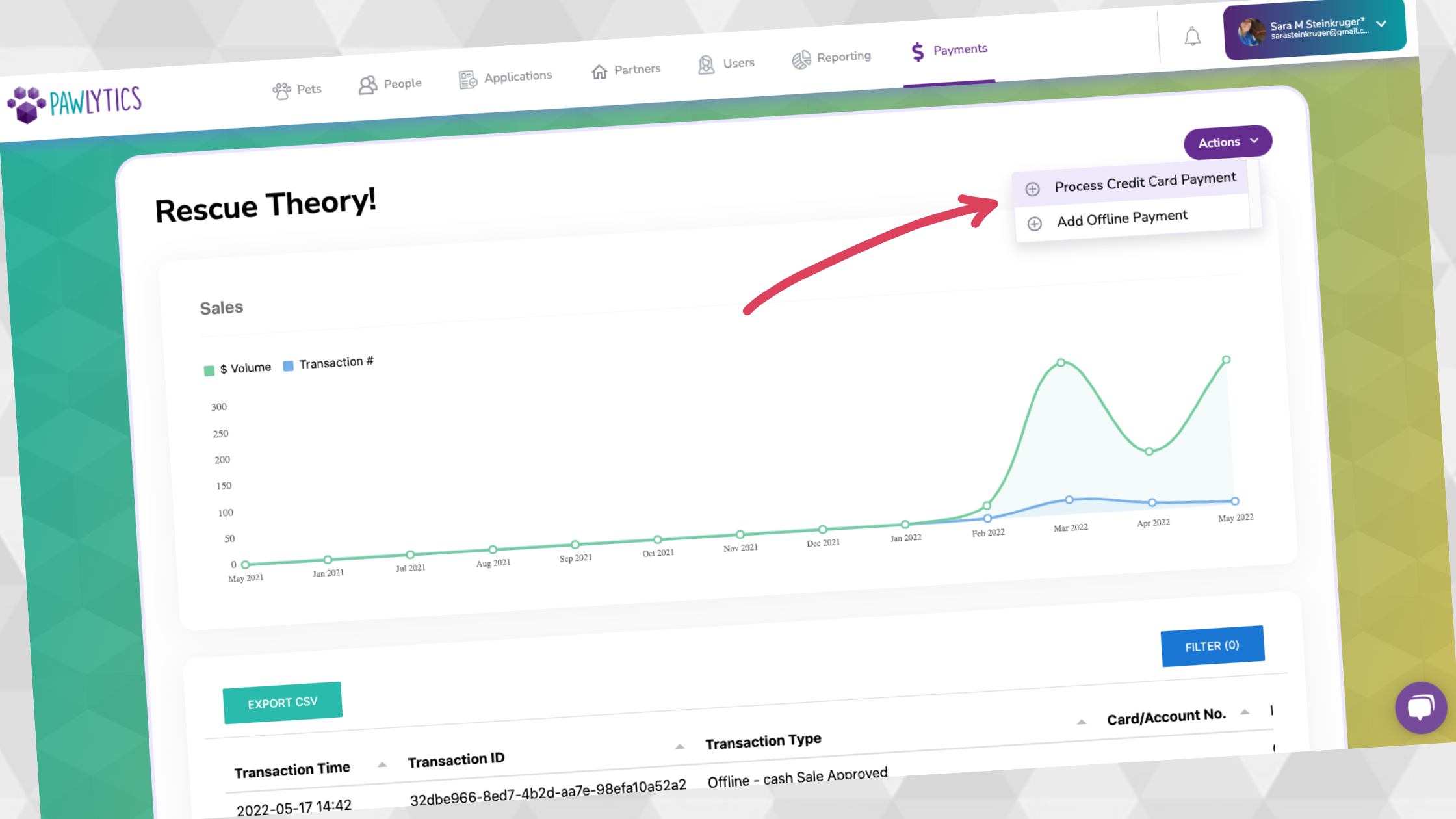Click the Pawlytics logo
1456x819 pixels.
75,103
